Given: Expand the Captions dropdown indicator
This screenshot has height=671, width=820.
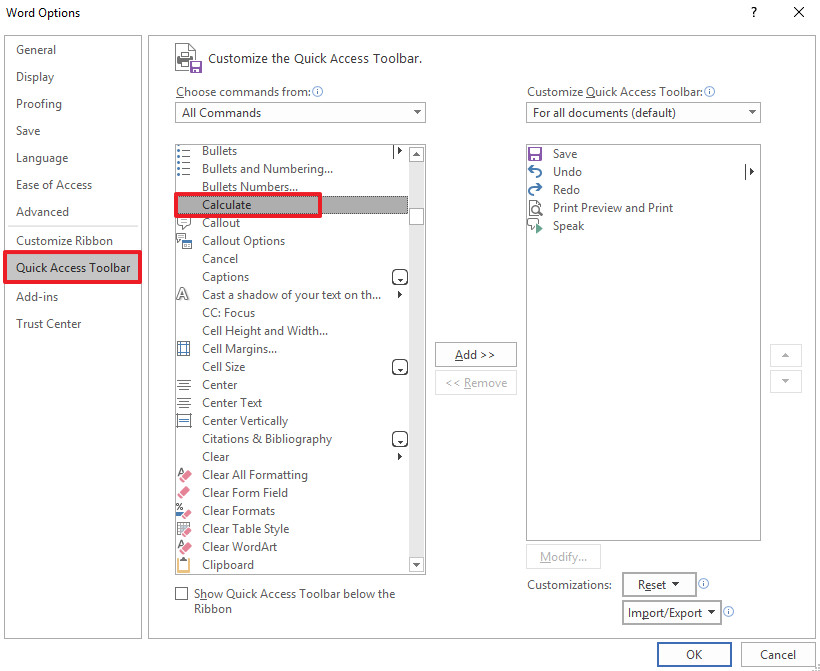Looking at the screenshot, I should point(400,277).
